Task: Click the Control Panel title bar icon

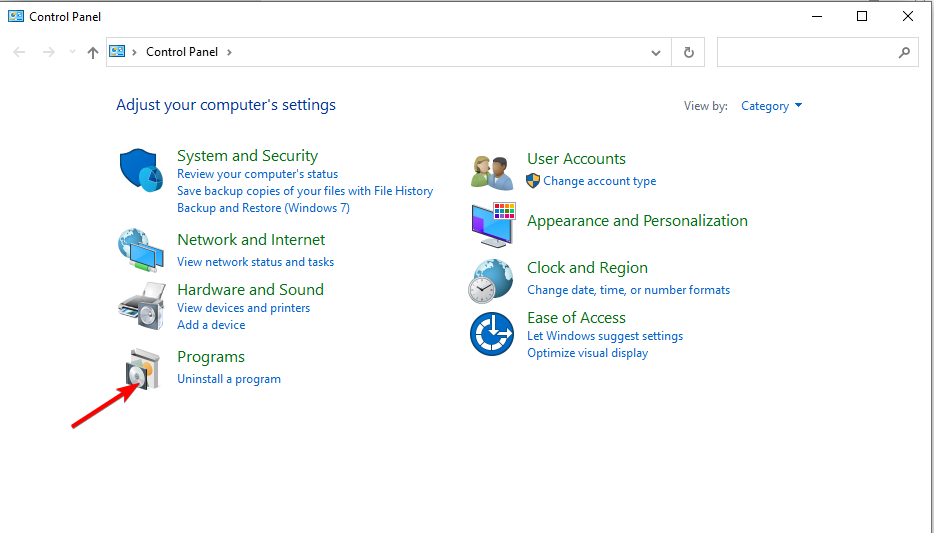Action: point(15,16)
